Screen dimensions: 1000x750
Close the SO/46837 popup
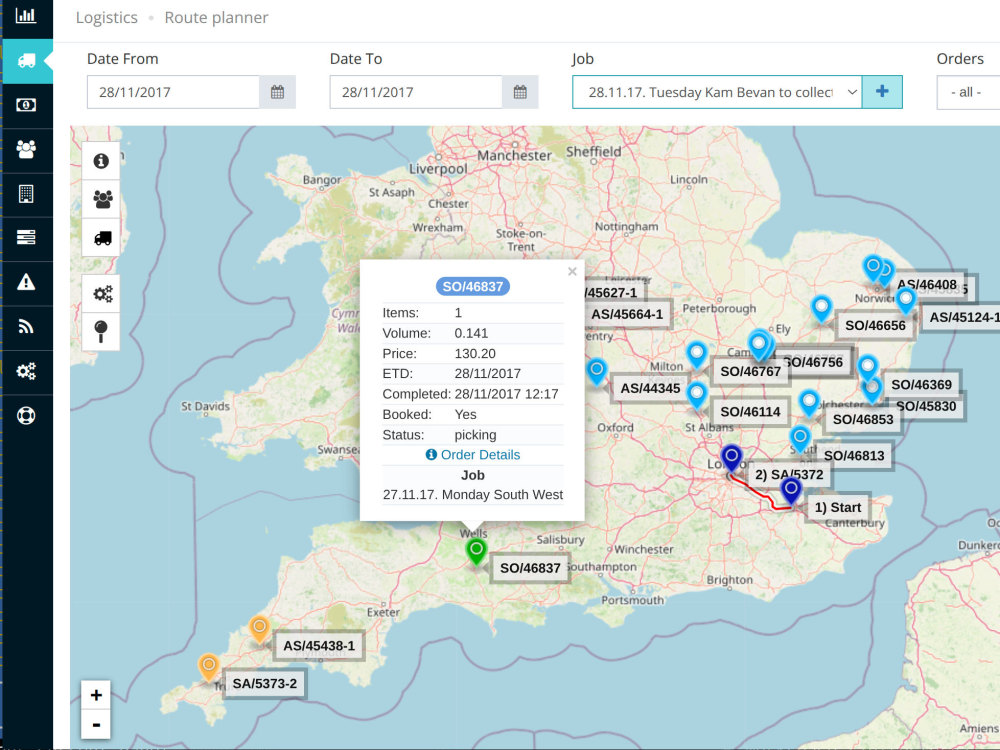(x=572, y=272)
